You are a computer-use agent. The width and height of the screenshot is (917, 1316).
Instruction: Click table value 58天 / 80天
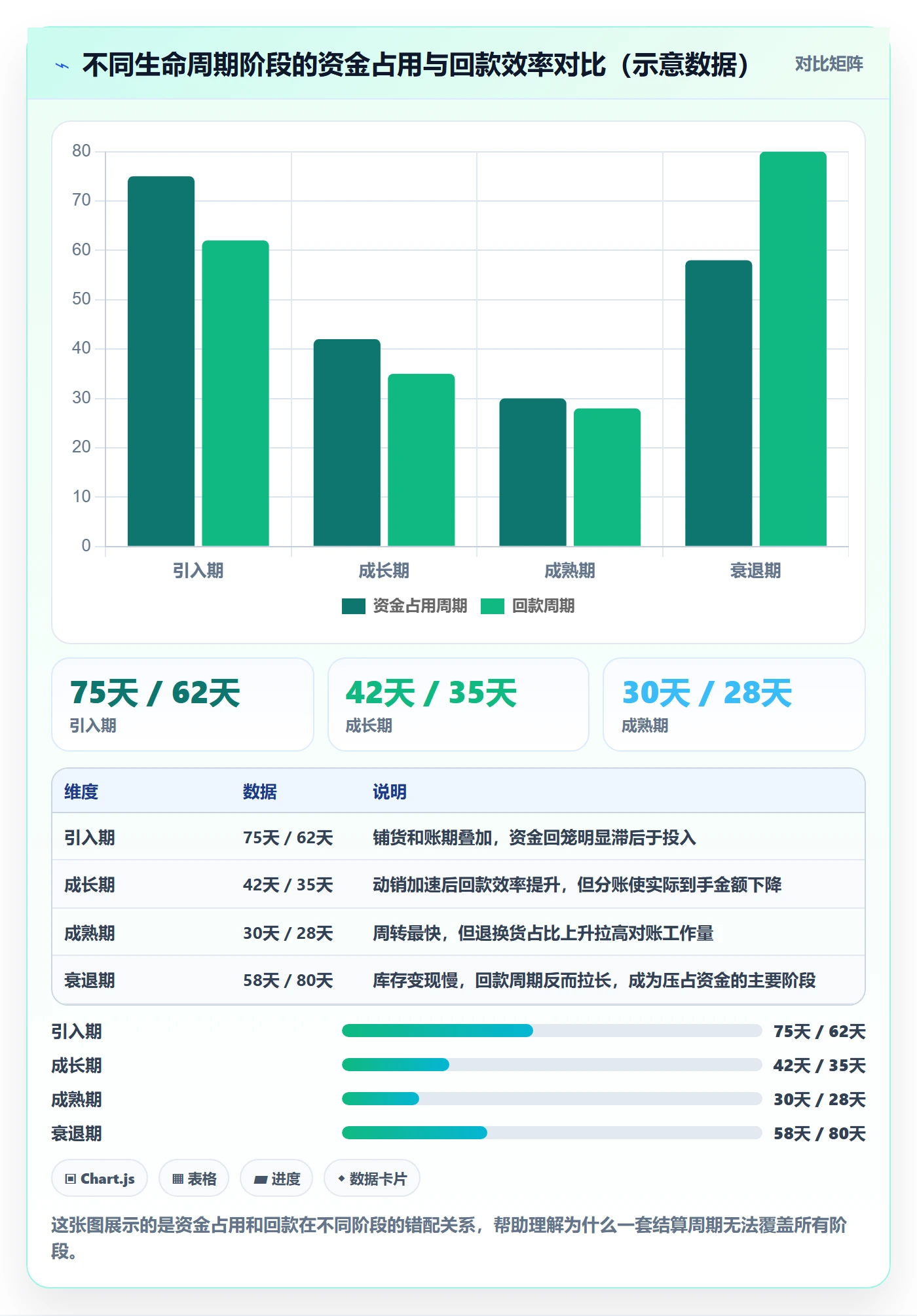click(x=288, y=980)
